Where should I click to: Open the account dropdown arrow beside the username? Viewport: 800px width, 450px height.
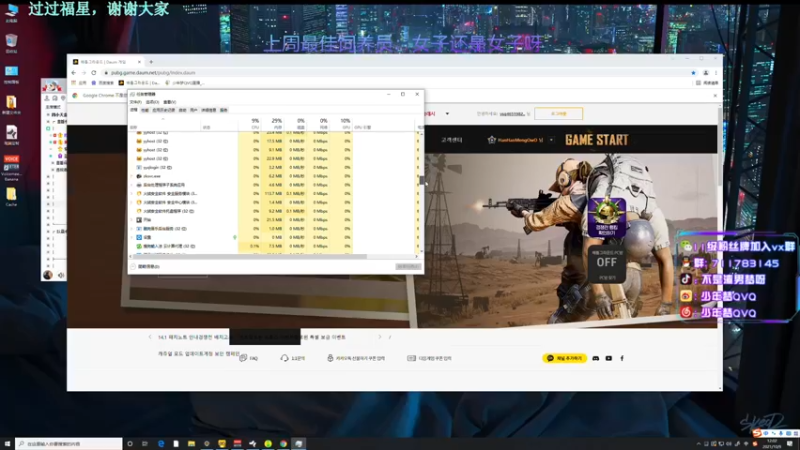tap(551, 140)
